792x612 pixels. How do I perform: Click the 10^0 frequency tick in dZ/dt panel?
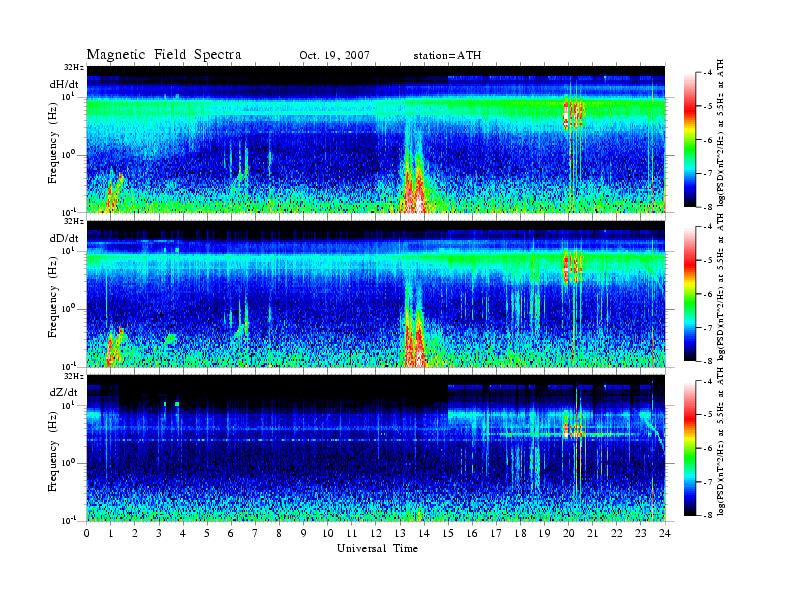pyautogui.click(x=69, y=462)
